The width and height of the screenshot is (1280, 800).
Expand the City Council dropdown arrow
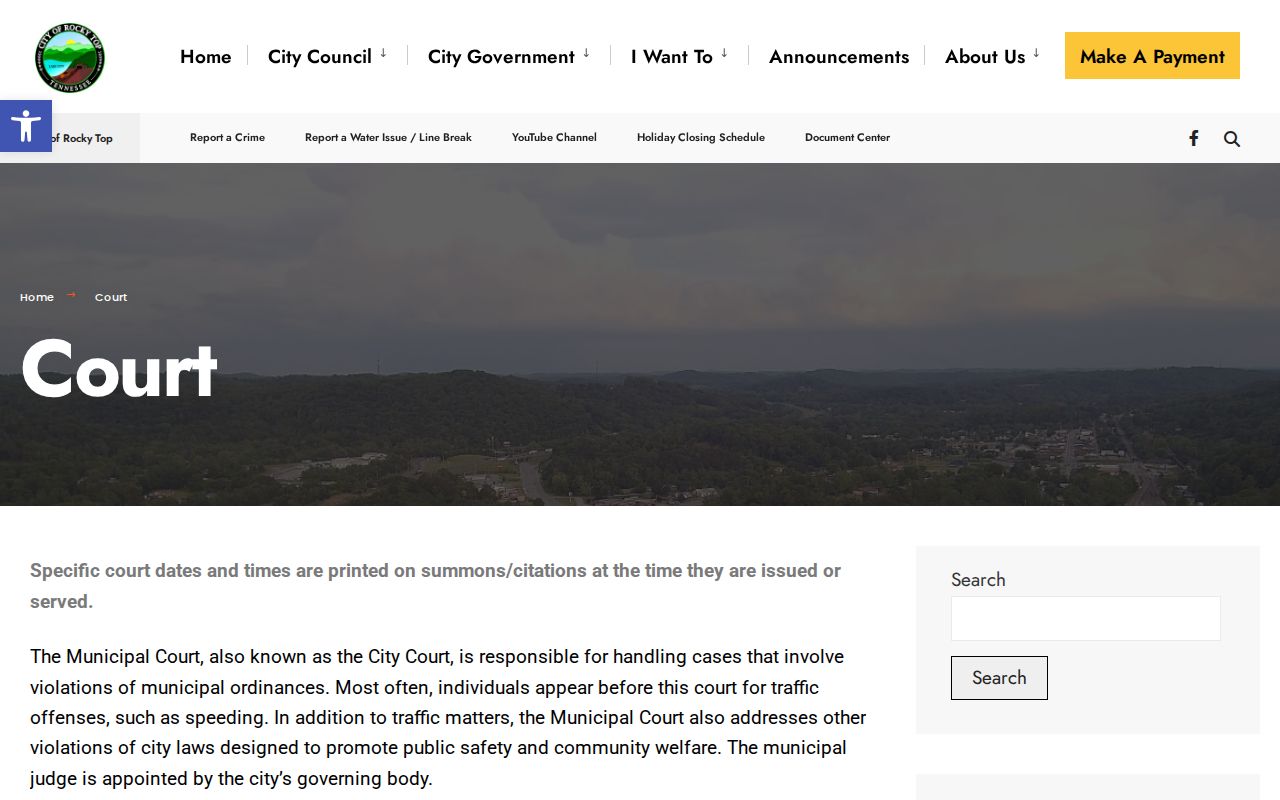(x=383, y=54)
